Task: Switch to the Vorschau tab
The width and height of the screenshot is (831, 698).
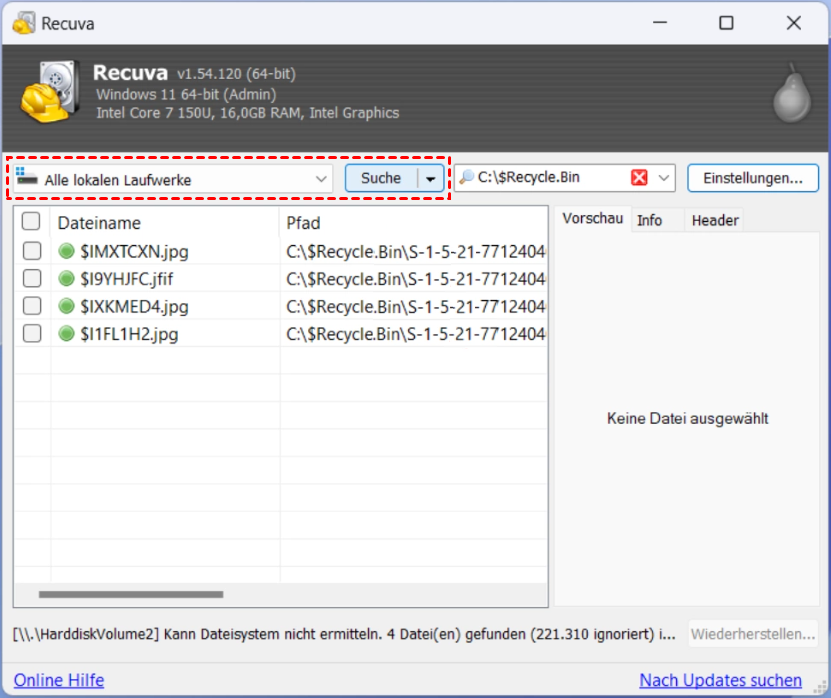Action: 593,218
